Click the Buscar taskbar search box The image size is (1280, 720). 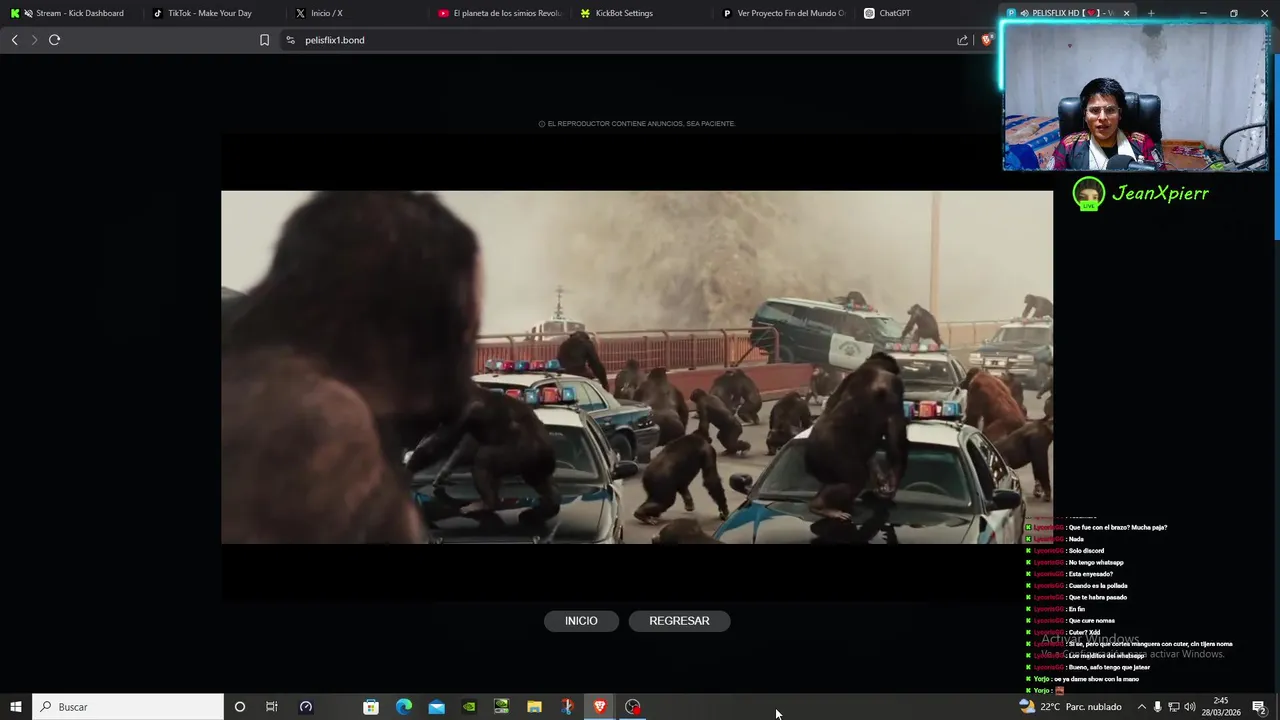128,707
